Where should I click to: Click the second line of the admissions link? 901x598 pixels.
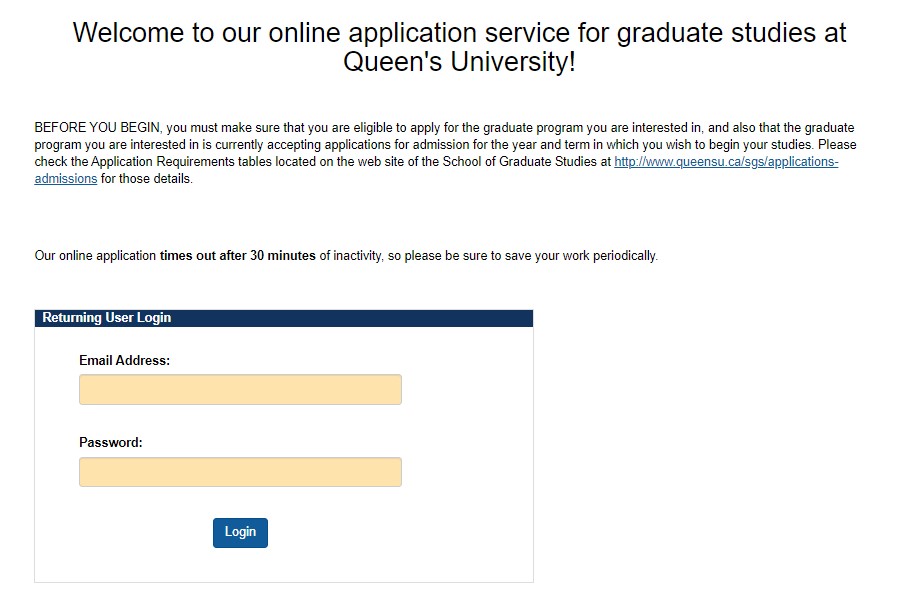pos(65,178)
